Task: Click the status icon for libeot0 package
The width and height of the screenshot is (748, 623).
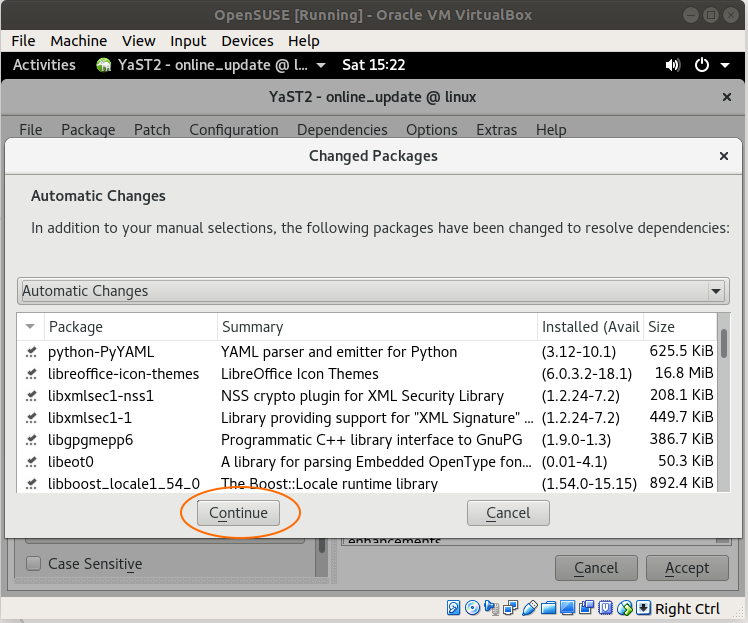Action: click(31, 462)
